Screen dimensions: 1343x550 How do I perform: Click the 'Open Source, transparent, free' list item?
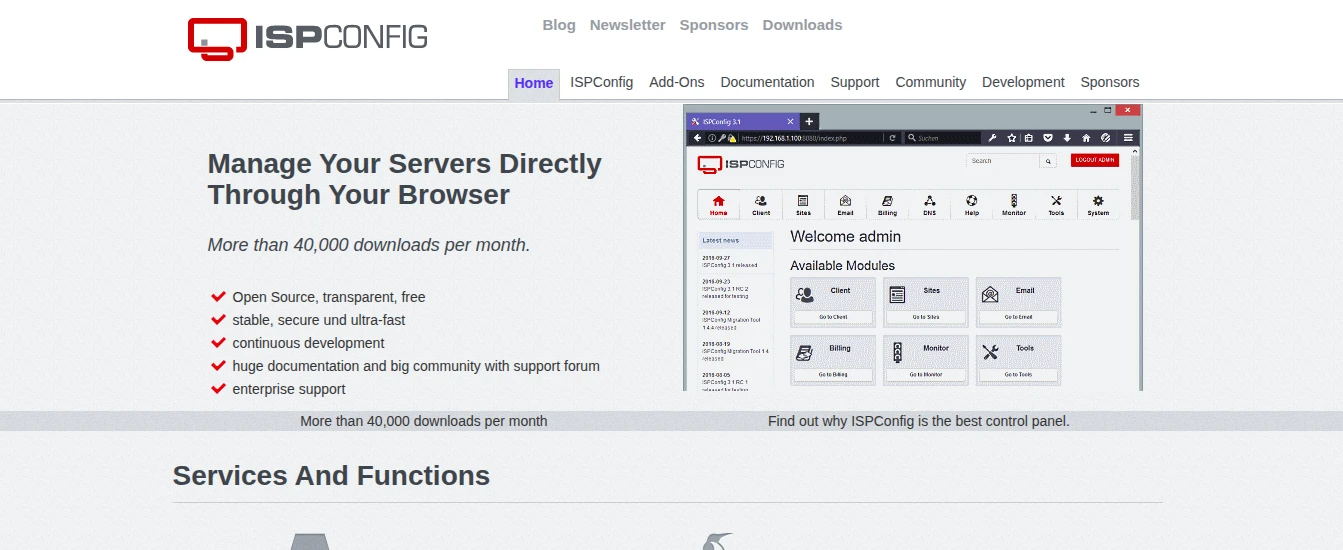pyautogui.click(x=329, y=297)
